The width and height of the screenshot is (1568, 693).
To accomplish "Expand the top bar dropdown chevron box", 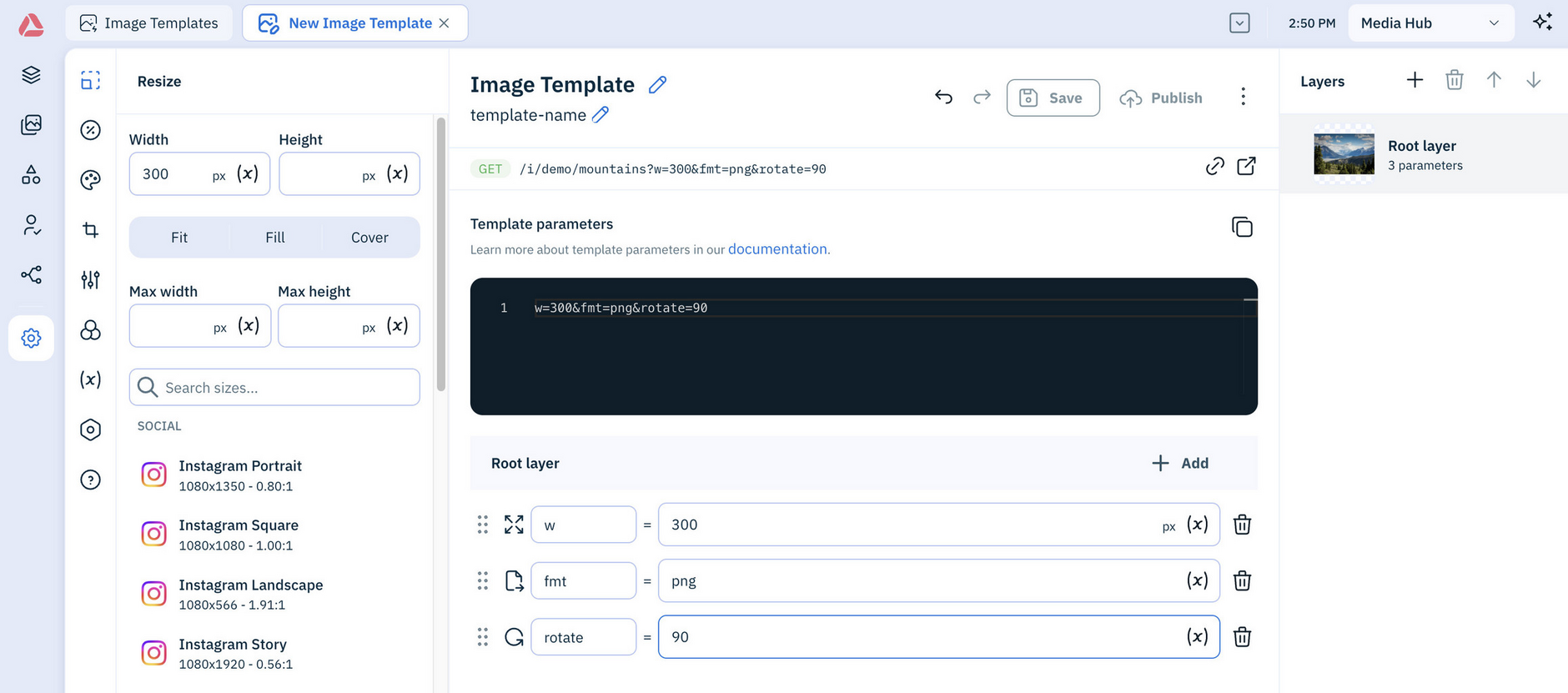I will [1239, 23].
